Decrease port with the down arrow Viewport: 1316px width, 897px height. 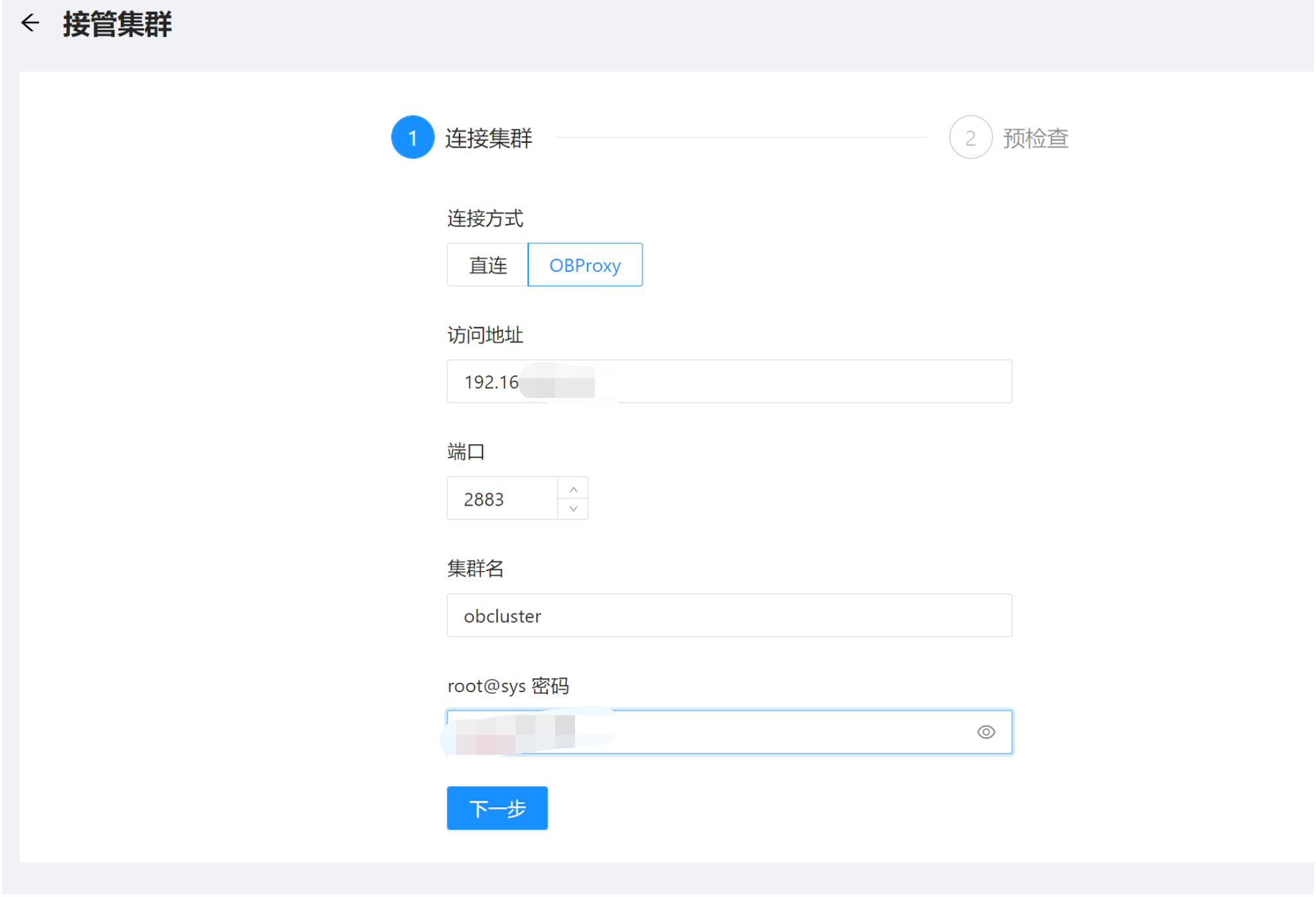point(573,508)
